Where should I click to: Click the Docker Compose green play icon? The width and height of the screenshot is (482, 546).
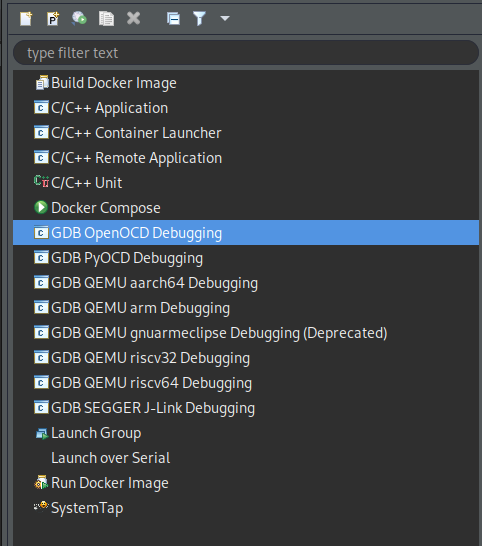point(41,208)
